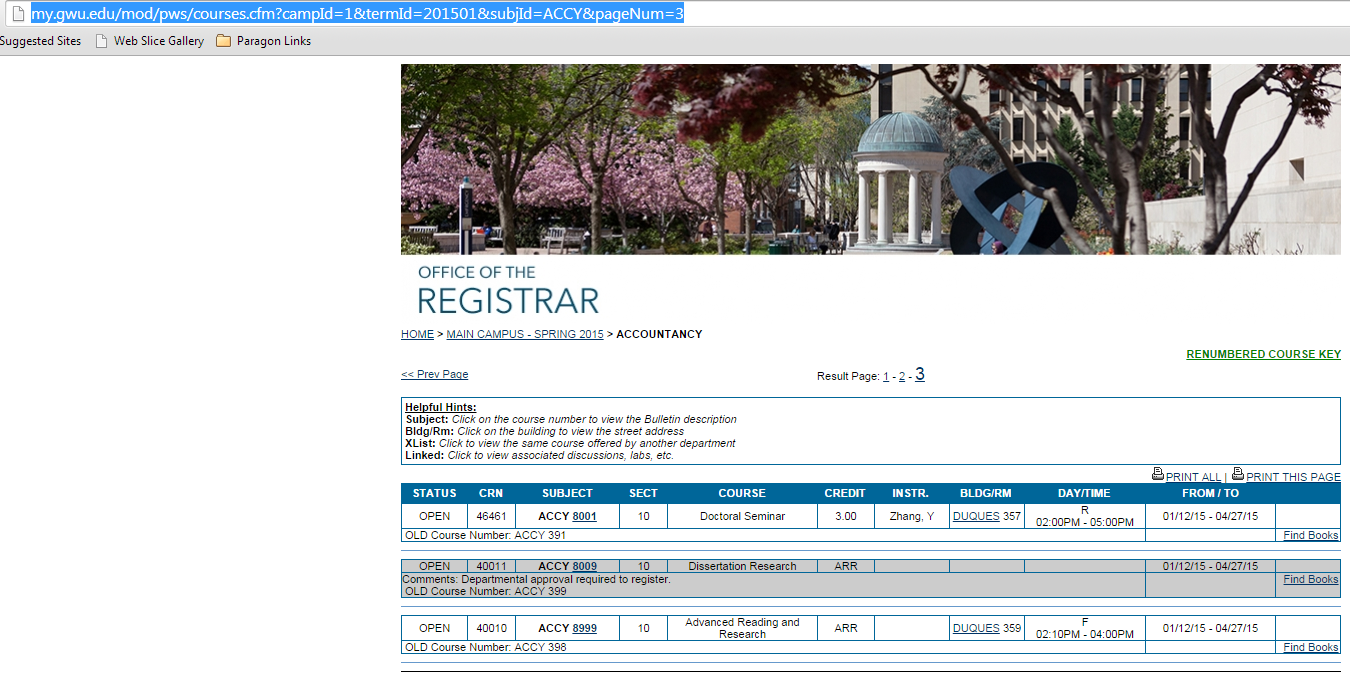
Task: Go to result page 1
Action: coord(886,377)
